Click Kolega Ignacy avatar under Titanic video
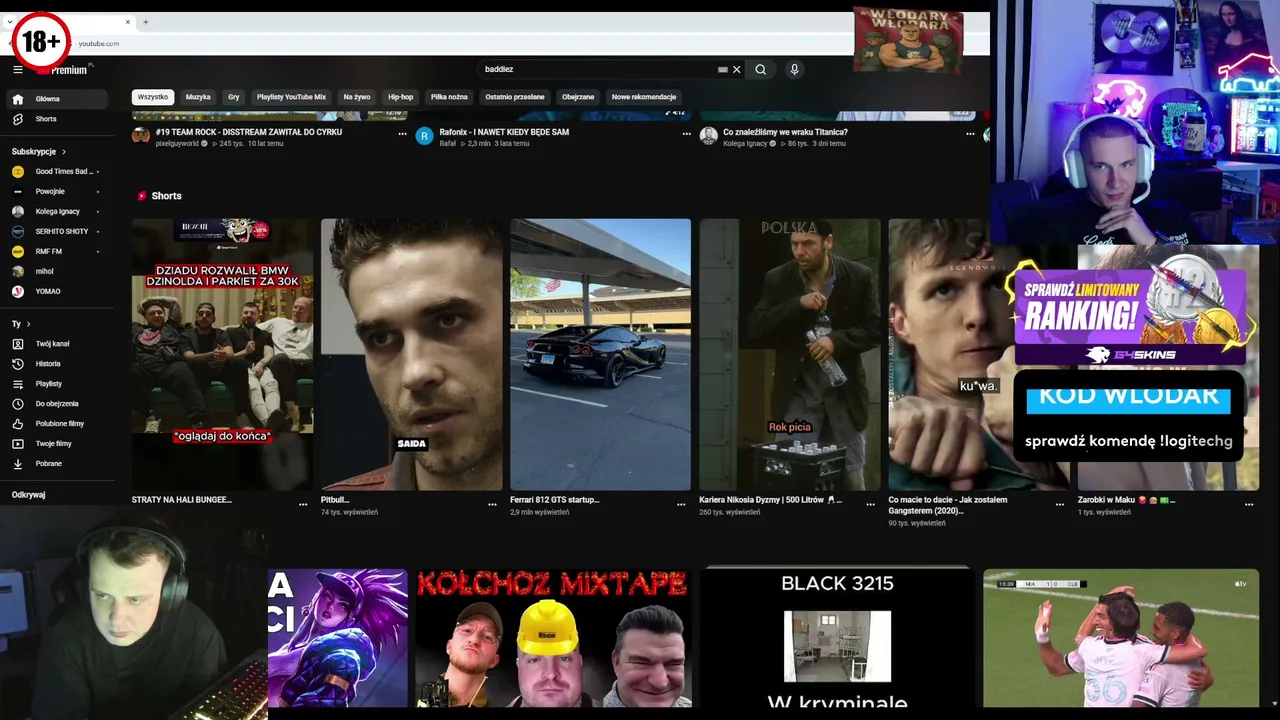 tap(708, 135)
